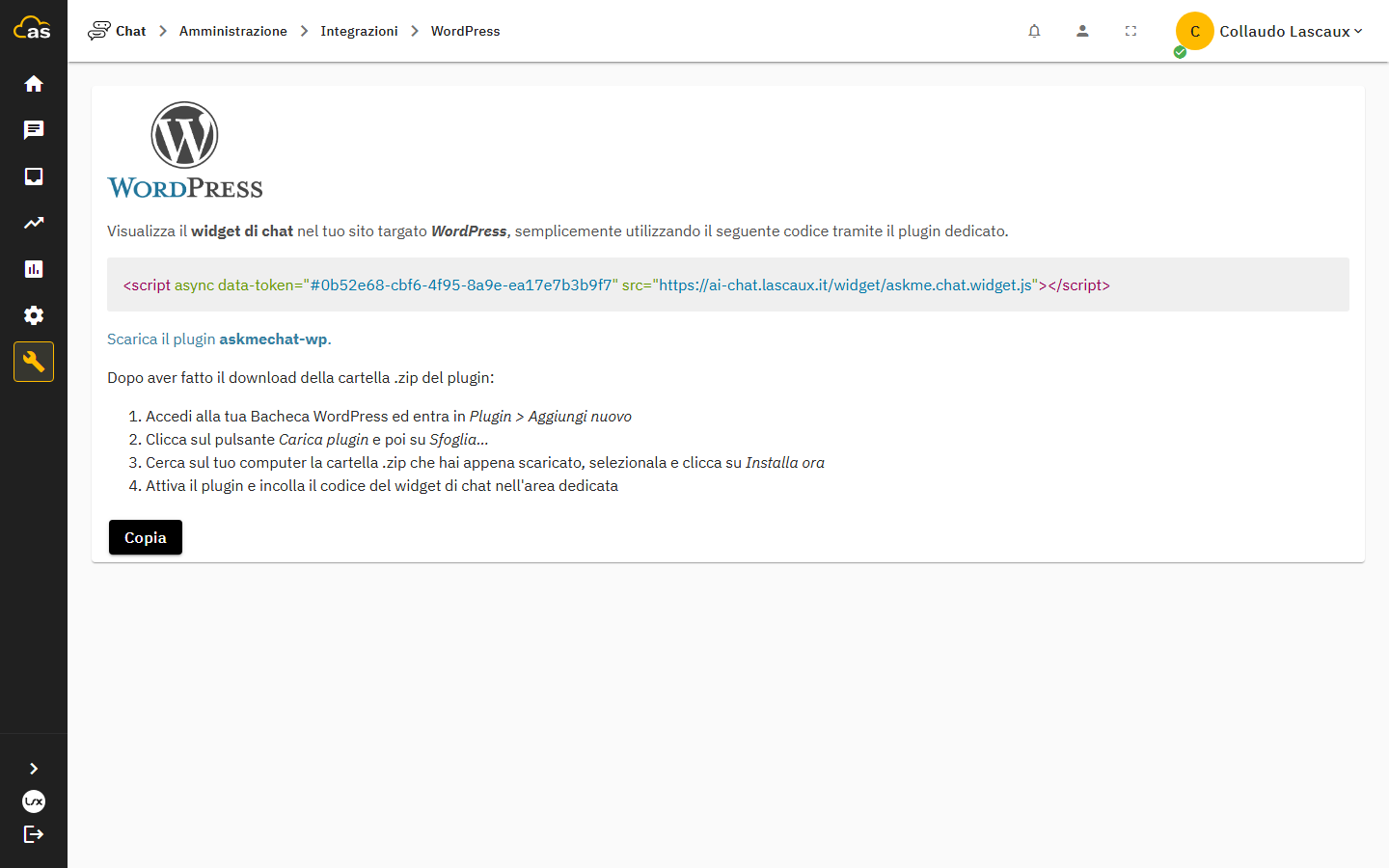Click step 'Accedi alla tua Bacheca WordPress'
The image size is (1389, 868).
389,416
